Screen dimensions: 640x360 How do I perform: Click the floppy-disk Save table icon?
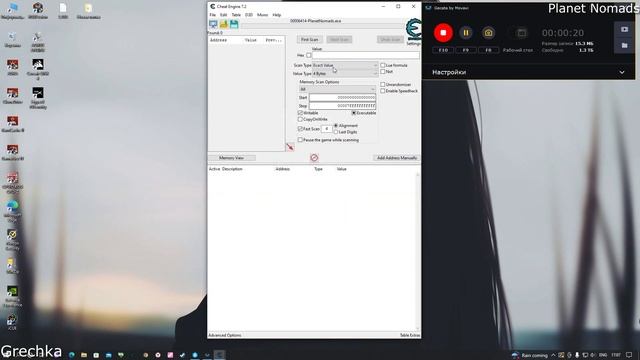(234, 24)
